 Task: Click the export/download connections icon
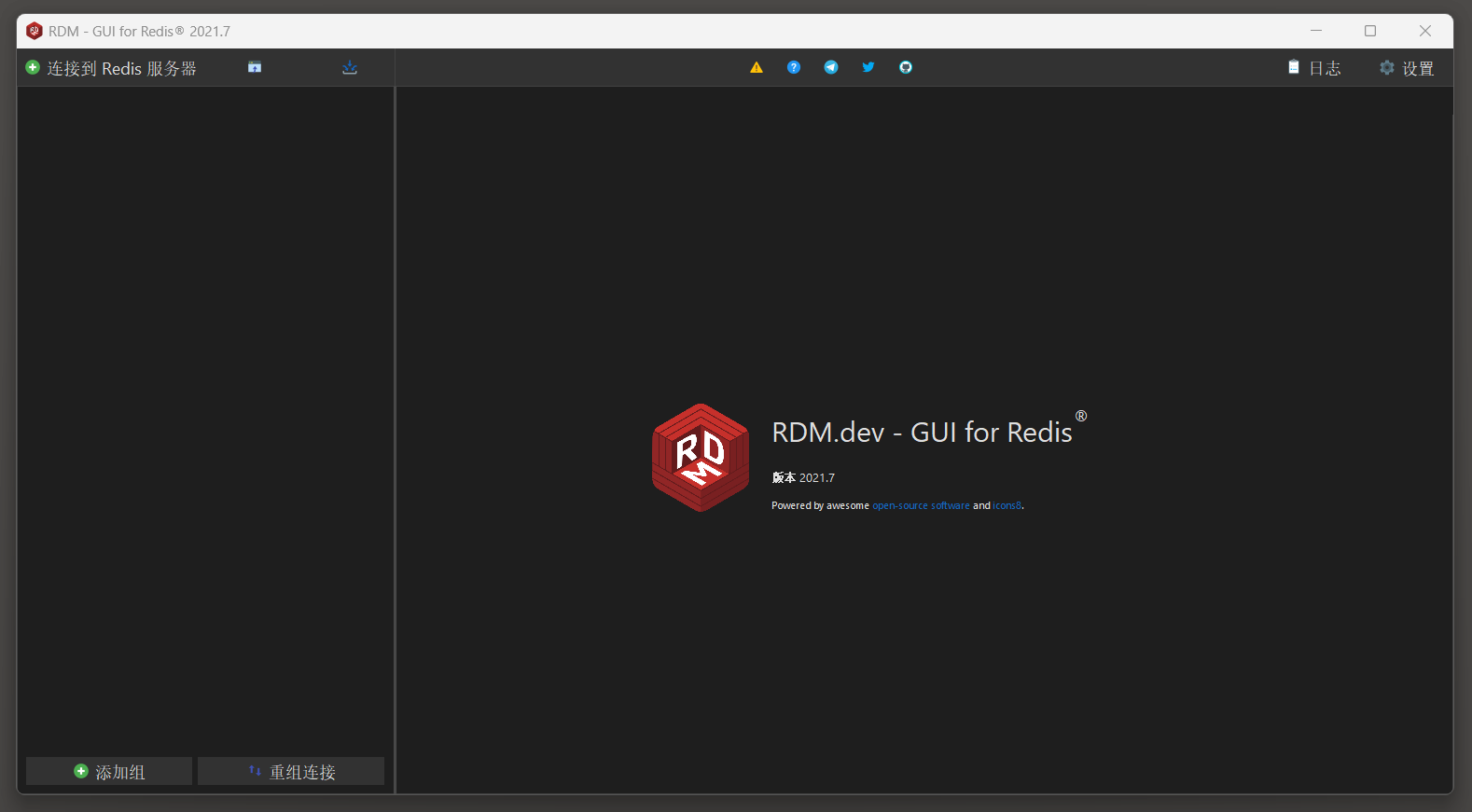350,67
